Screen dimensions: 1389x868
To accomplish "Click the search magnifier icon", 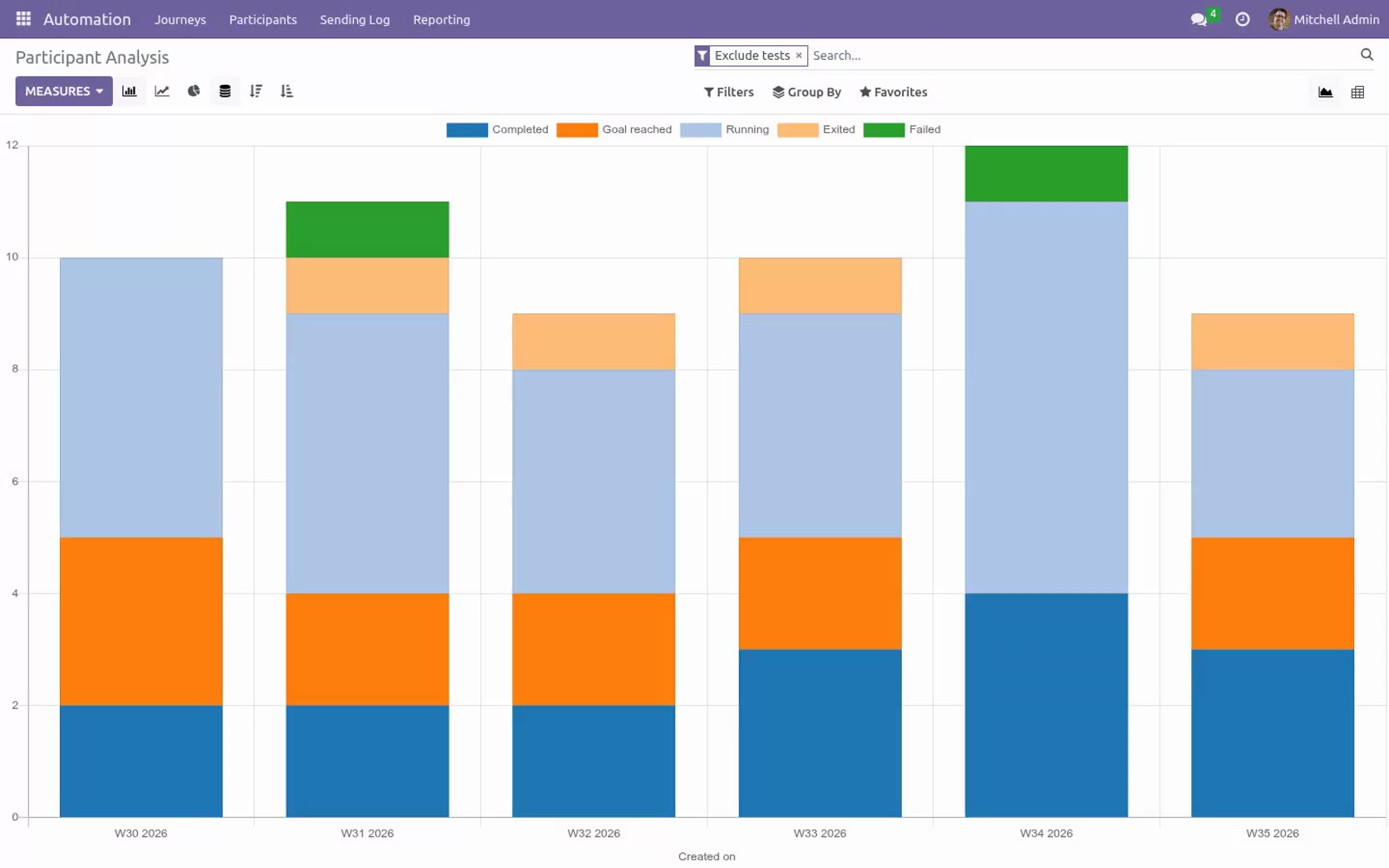I will coord(1366,55).
